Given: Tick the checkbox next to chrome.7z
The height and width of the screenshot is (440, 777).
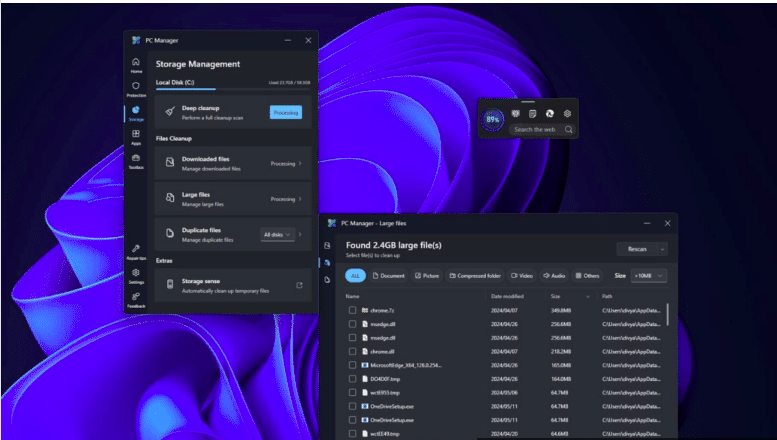Looking at the screenshot, I should point(352,310).
